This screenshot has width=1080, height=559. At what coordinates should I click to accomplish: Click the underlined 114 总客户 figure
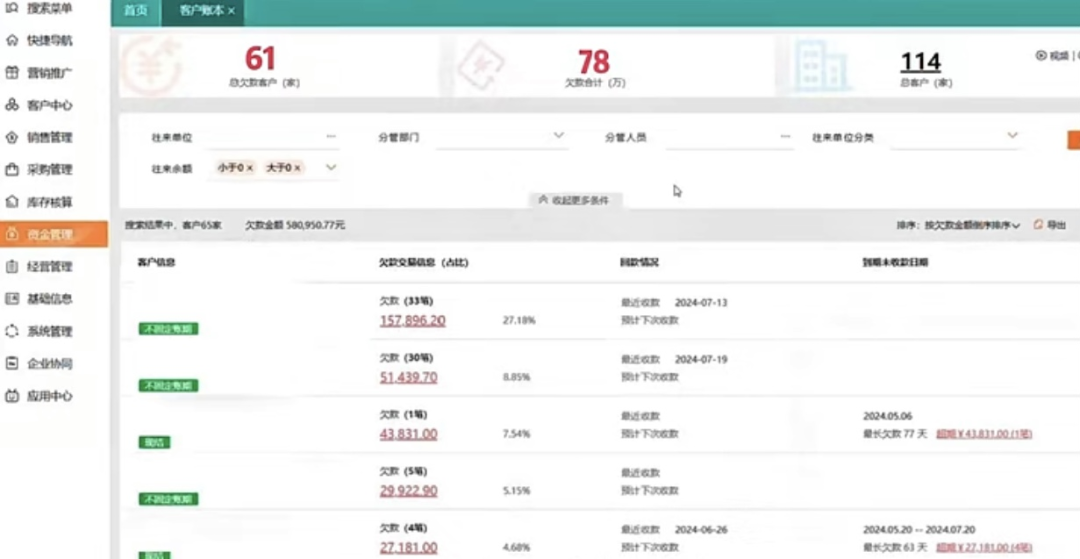(x=921, y=62)
